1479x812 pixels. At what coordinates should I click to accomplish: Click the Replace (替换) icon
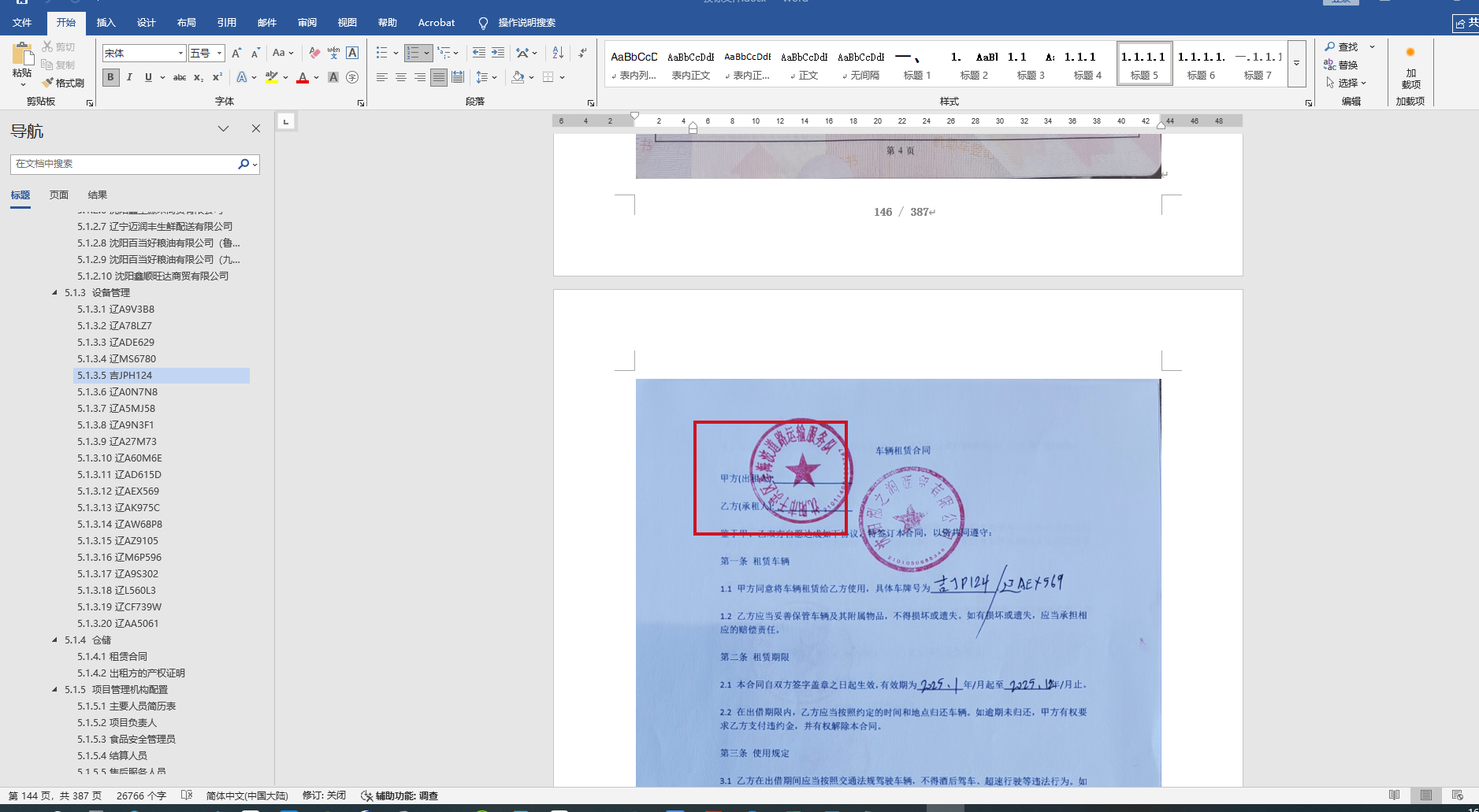[1340, 65]
